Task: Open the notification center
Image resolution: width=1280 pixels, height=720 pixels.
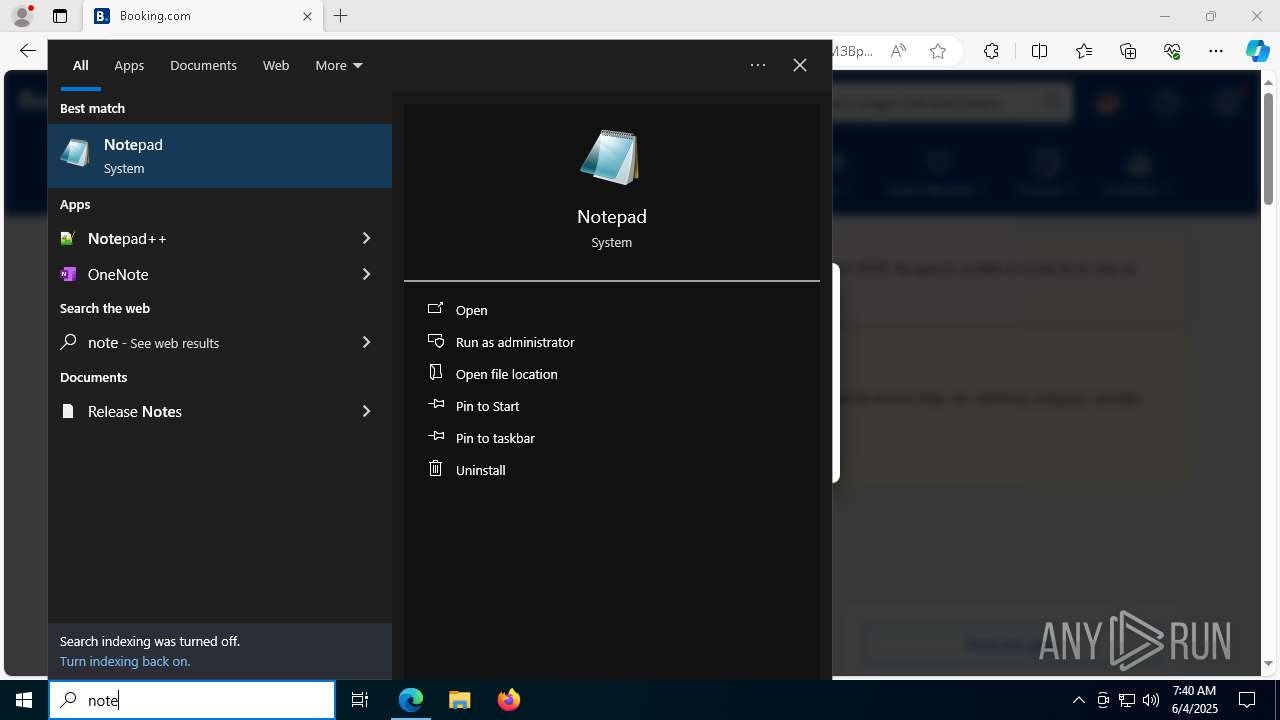Action: click(x=1247, y=700)
